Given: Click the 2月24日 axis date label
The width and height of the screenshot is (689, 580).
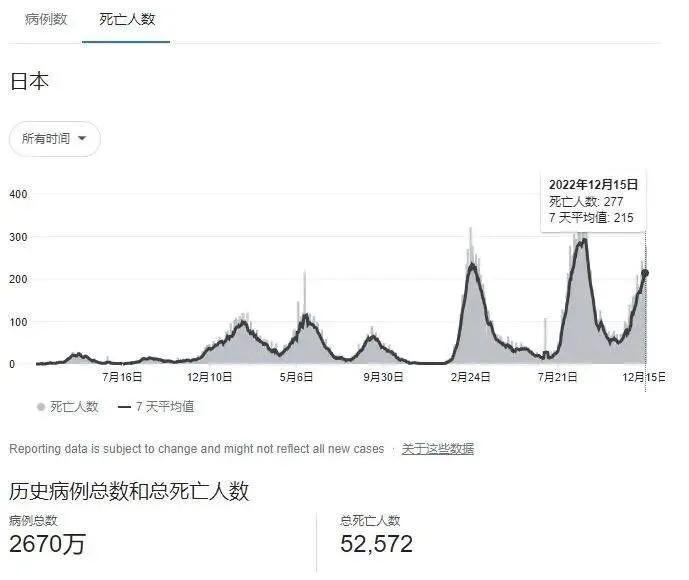Looking at the screenshot, I should 470,377.
